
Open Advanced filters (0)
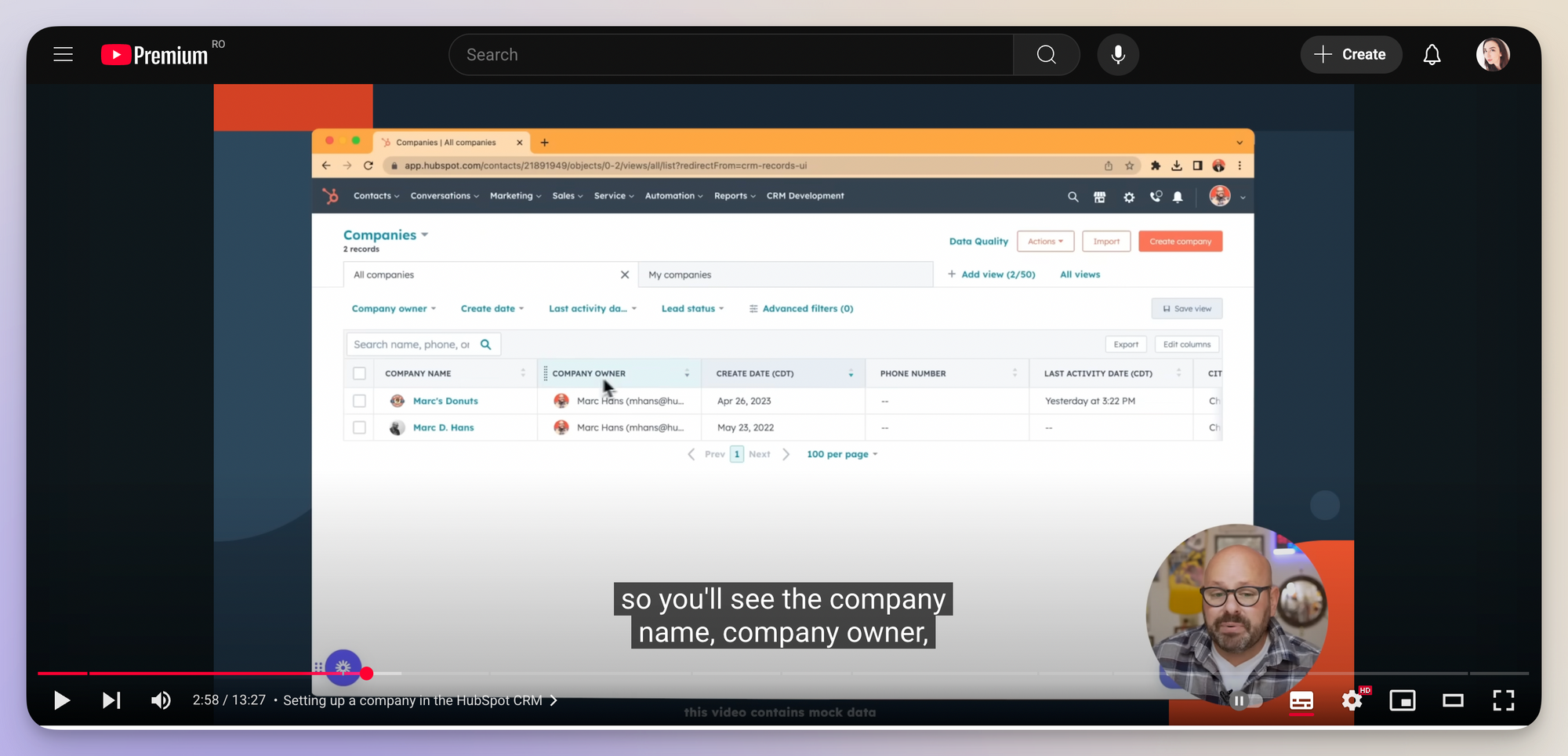(801, 309)
